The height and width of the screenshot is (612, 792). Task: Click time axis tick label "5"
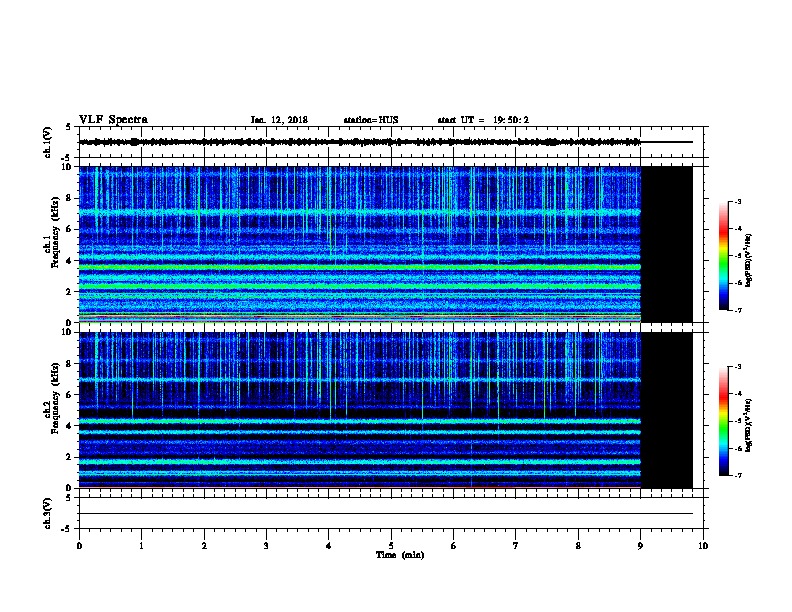point(391,546)
